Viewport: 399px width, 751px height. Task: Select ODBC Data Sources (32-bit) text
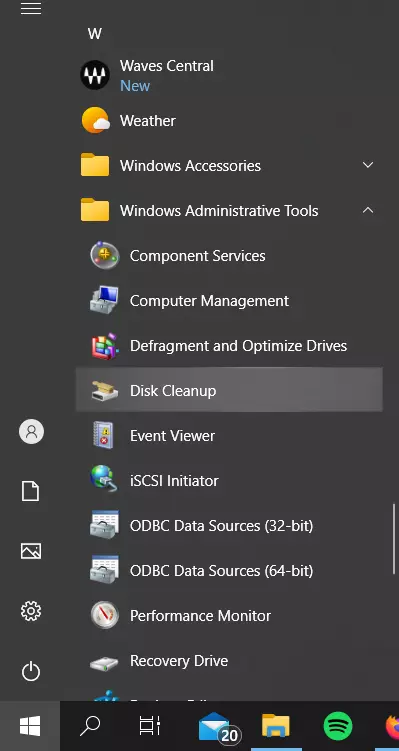coord(221,526)
